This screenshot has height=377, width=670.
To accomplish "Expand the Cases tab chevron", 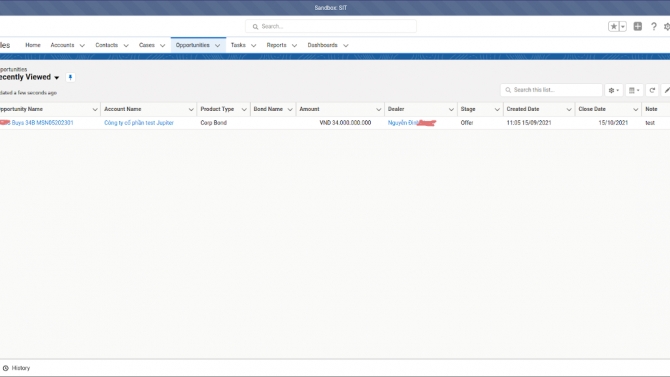I will 162,45.
